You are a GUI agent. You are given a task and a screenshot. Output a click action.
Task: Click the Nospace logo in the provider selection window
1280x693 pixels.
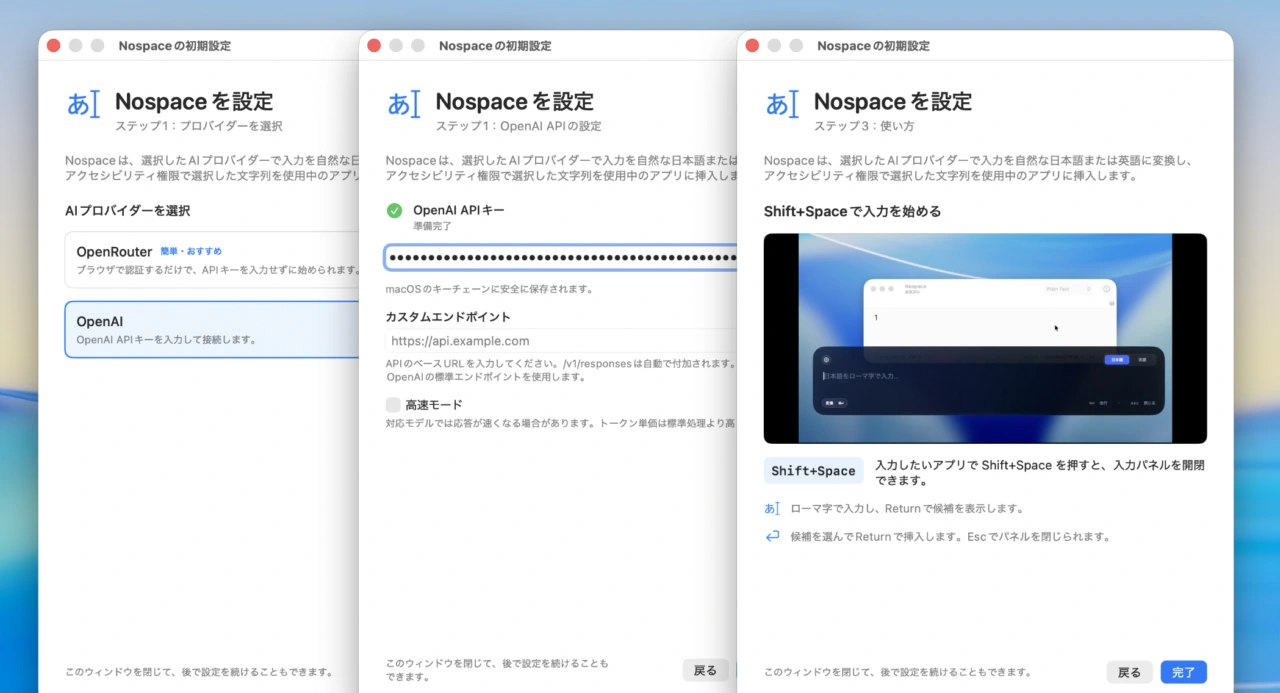coord(83,104)
